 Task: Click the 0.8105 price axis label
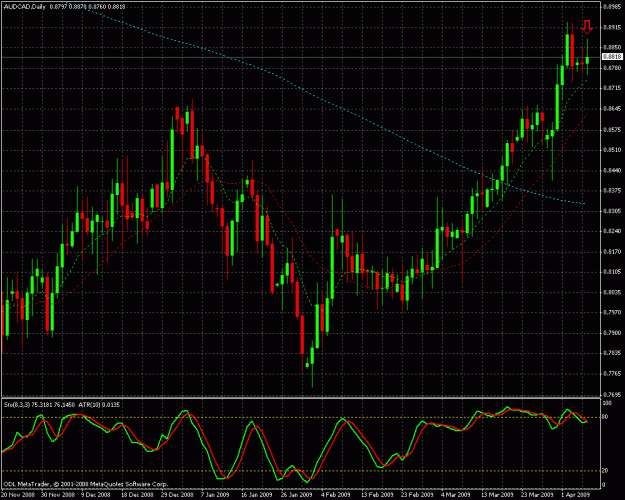click(613, 272)
